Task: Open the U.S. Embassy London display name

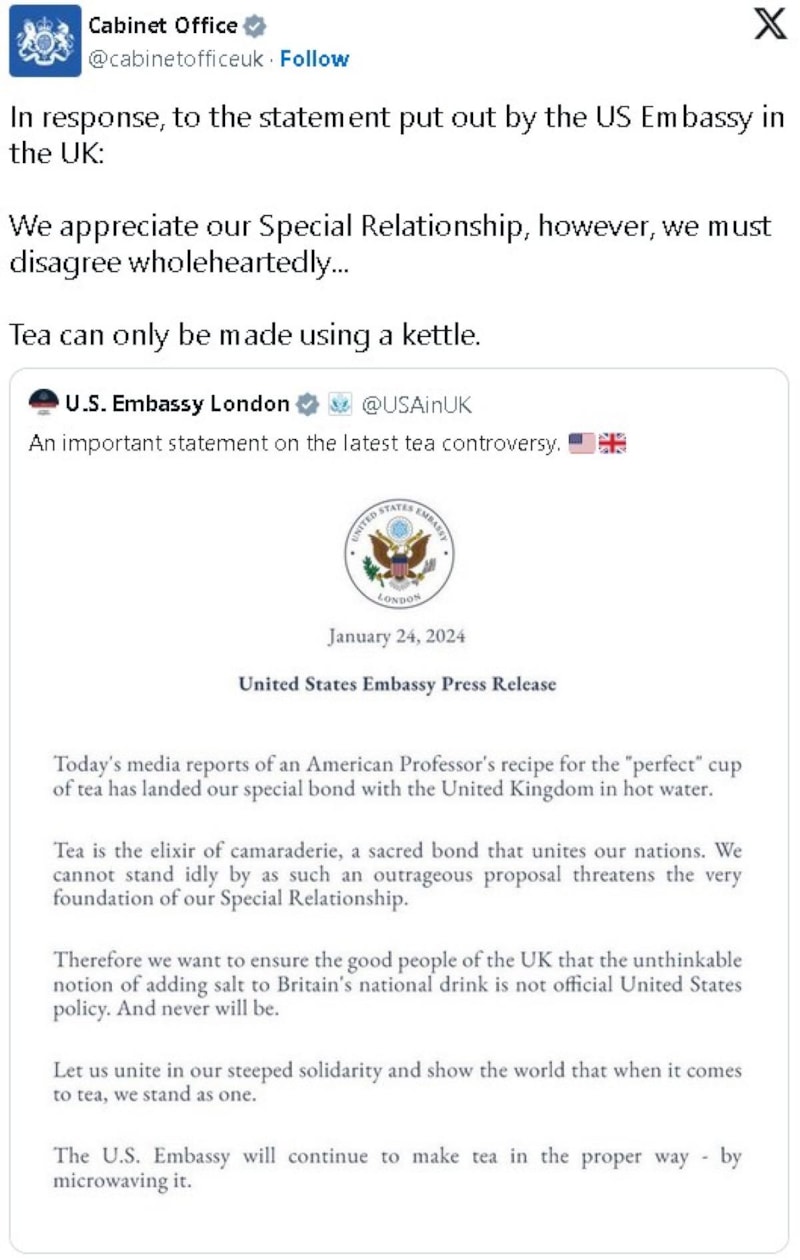Action: pyautogui.click(x=177, y=404)
